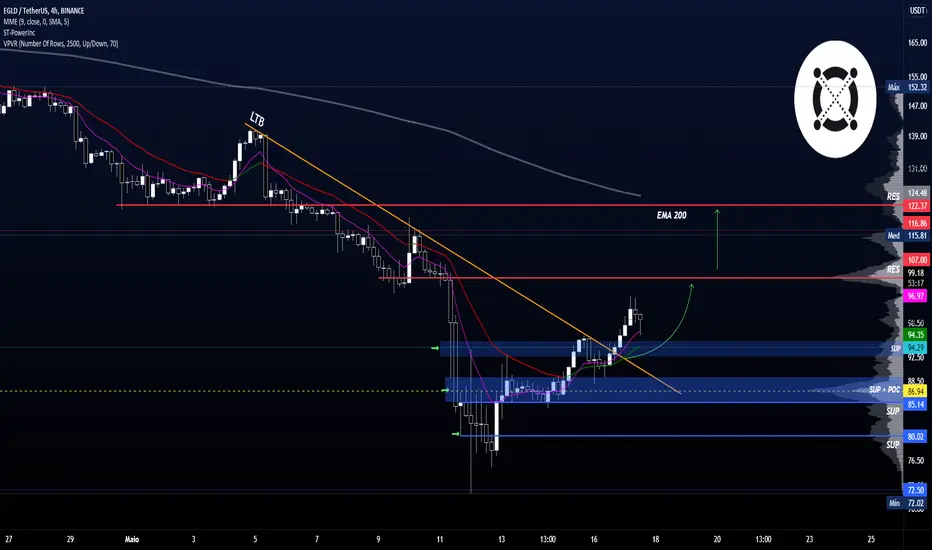Image resolution: width=932 pixels, height=550 pixels.
Task: Click the RES label beside 122.37
Action: click(x=893, y=196)
